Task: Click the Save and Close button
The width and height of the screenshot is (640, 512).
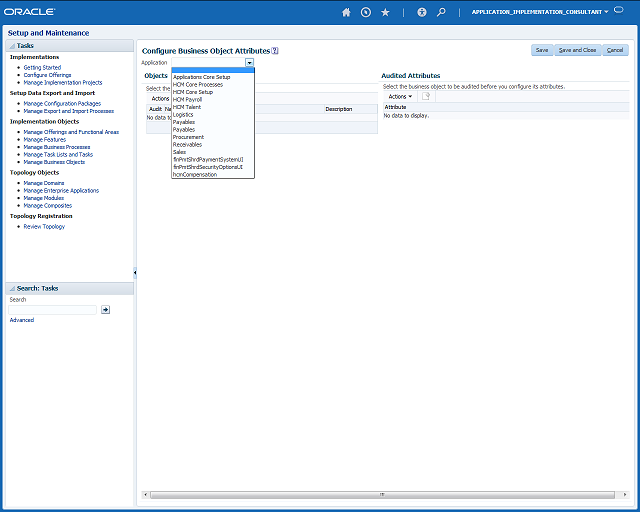Action: coord(577,50)
